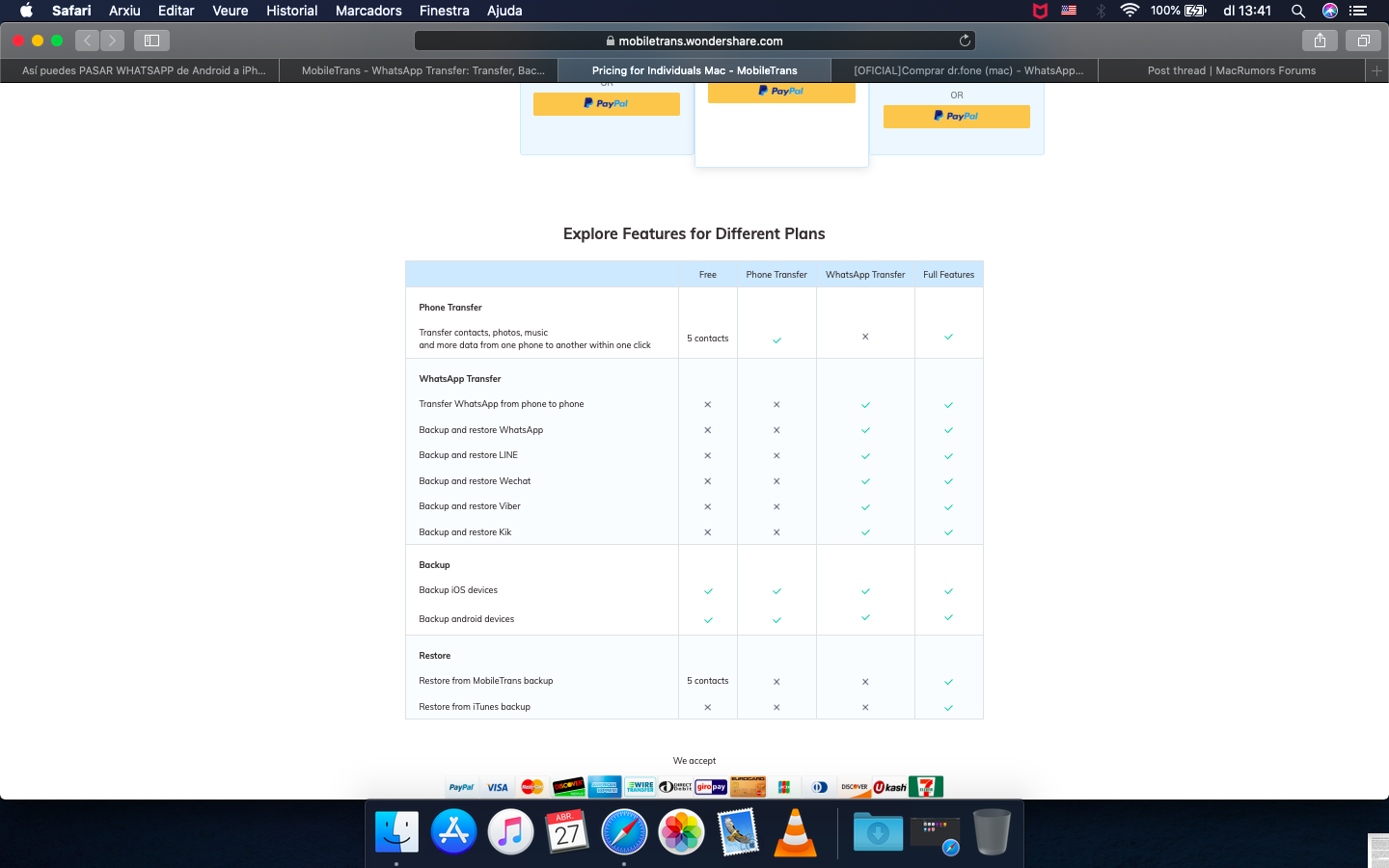Open the Veure menu
This screenshot has height=868, width=1389.
pos(231,11)
